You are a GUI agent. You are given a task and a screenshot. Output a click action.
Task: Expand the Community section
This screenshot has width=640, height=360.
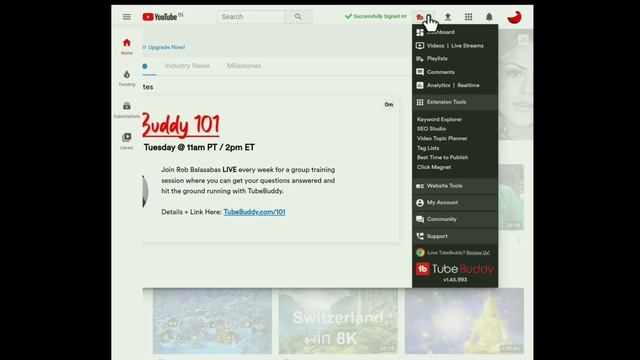tap(455, 219)
